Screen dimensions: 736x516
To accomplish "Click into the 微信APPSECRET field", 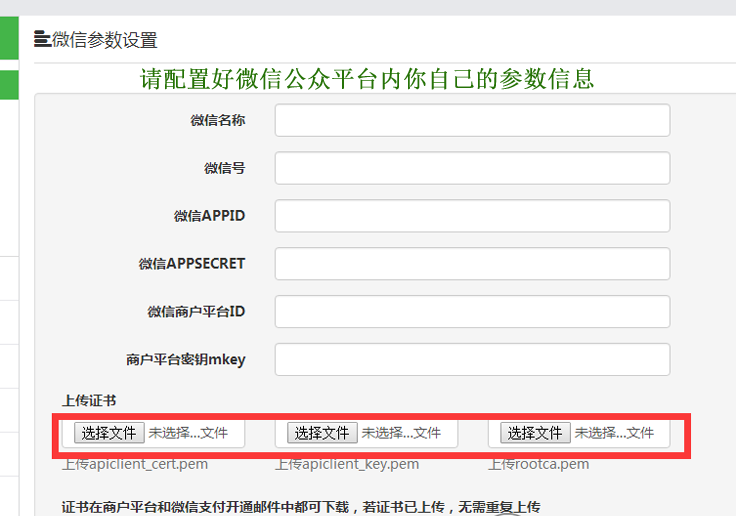I will 472,264.
